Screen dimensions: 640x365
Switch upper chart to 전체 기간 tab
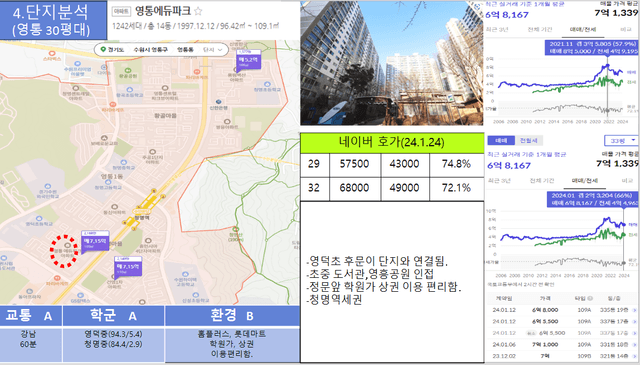(540, 29)
